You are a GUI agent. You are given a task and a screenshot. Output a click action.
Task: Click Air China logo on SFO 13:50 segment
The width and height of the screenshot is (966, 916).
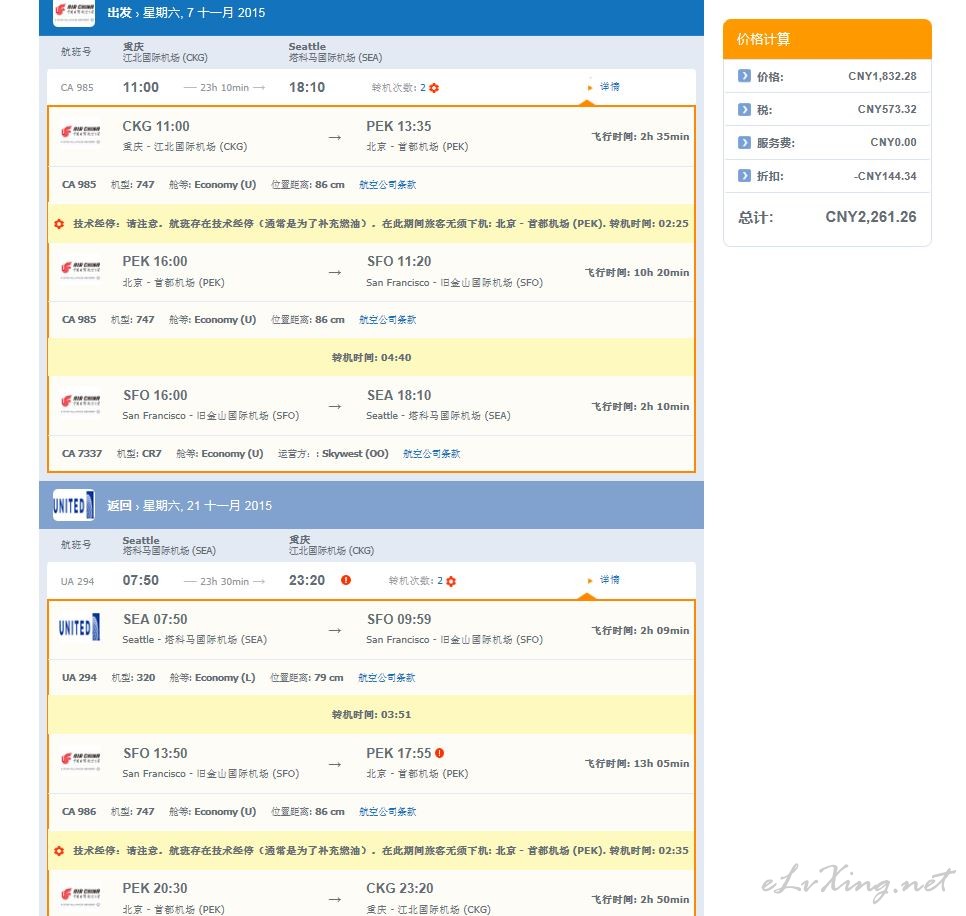80,760
